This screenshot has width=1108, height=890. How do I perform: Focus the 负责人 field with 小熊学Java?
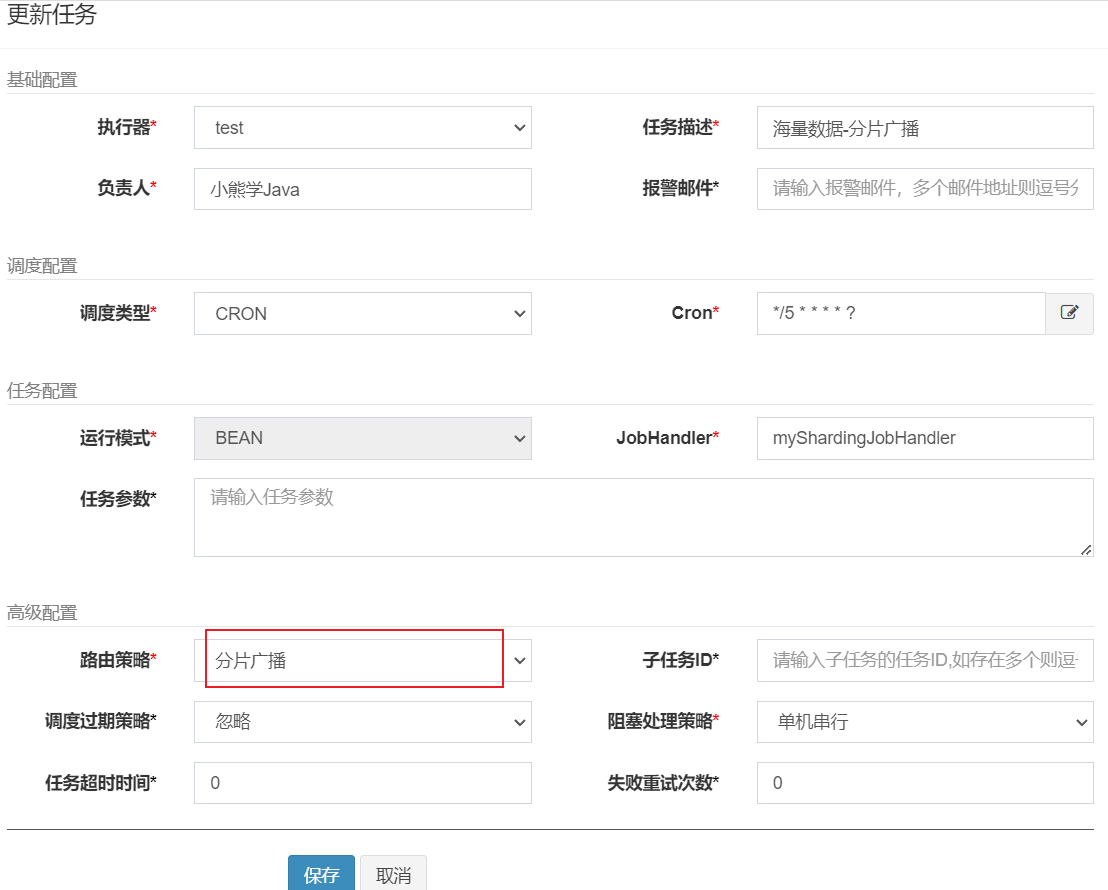(363, 189)
